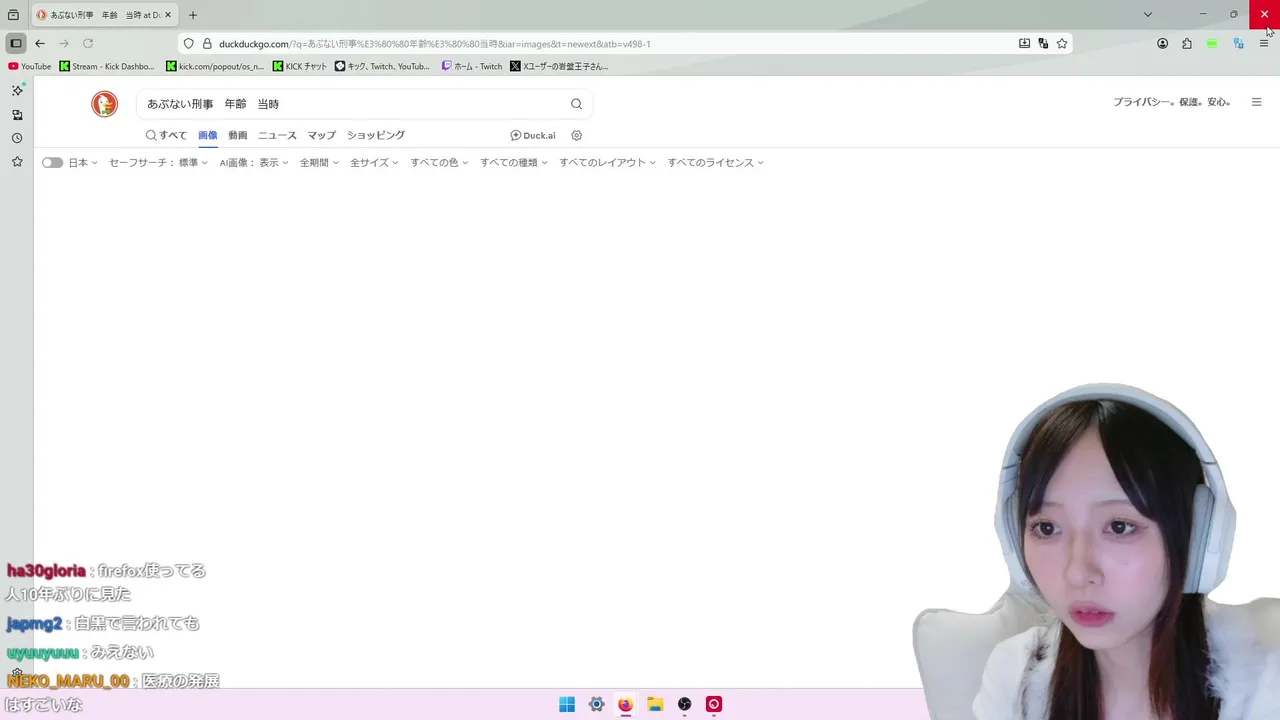Open AI chatbot sparkle icon in sidebar
Image resolution: width=1280 pixels, height=720 pixels.
(x=17, y=90)
